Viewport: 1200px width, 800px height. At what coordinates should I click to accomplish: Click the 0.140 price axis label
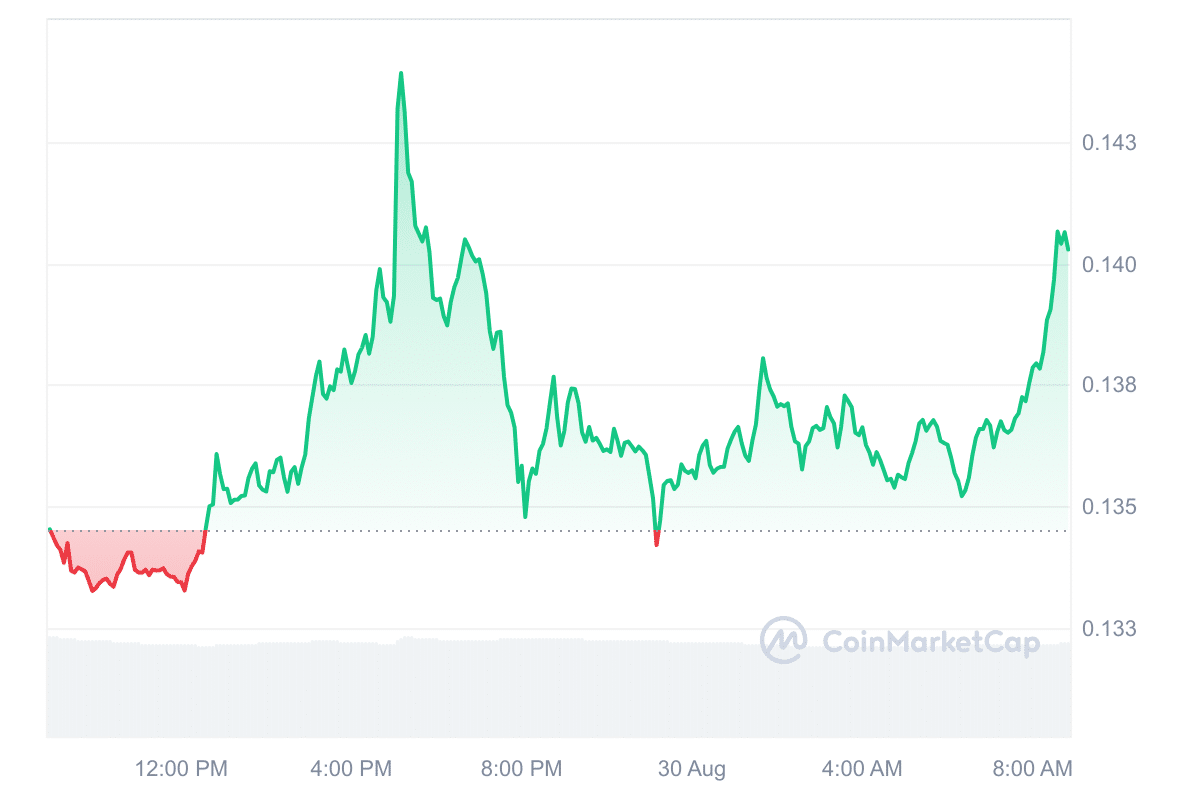coord(1109,265)
